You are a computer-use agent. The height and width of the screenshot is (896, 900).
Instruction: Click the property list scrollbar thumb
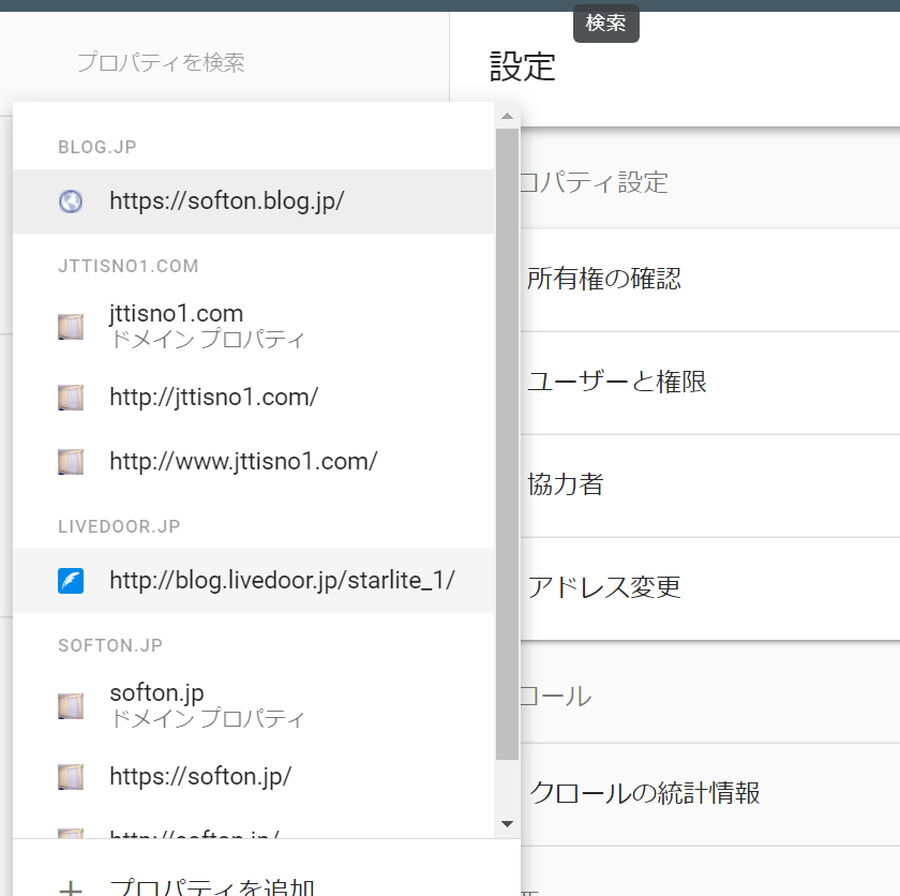507,444
